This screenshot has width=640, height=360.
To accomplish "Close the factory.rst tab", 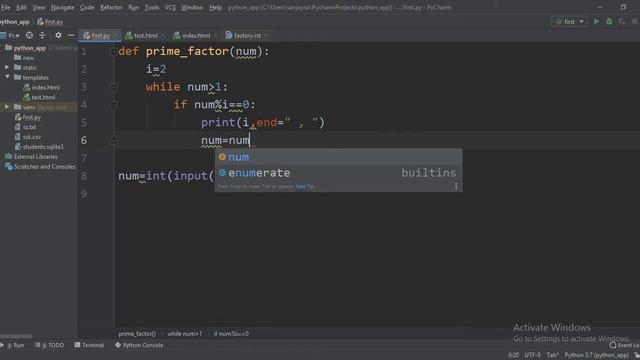I will click(x=266, y=36).
